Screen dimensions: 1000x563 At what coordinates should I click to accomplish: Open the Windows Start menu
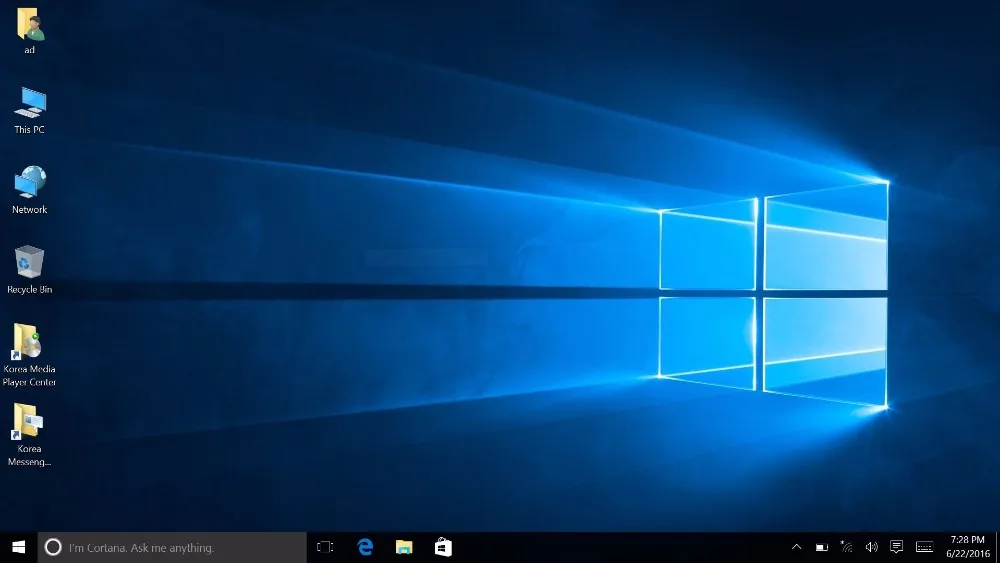pos(18,547)
